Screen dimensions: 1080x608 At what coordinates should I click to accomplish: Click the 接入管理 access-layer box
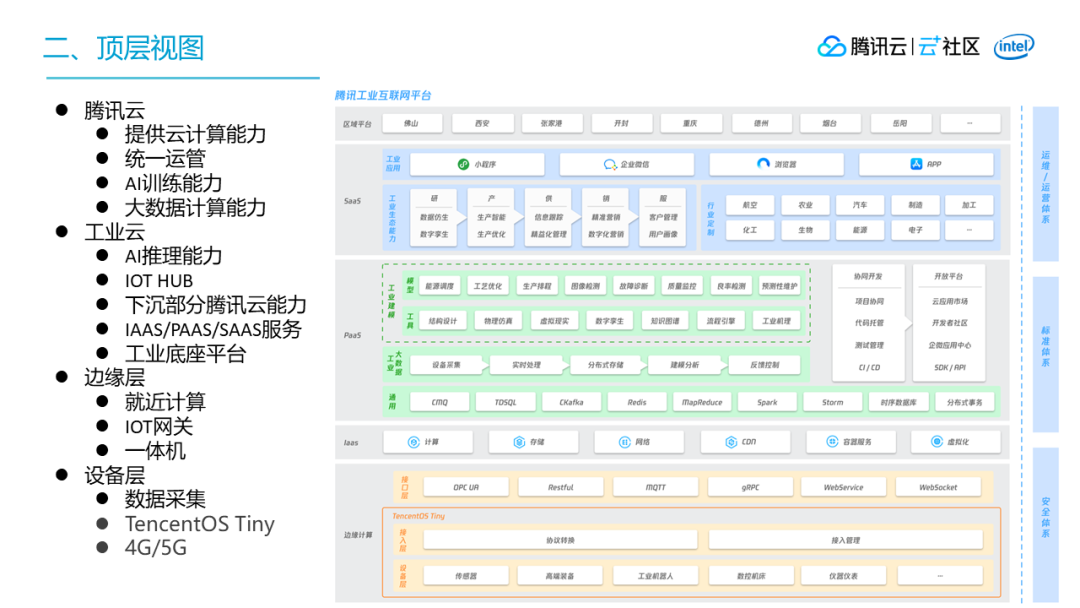coord(846,541)
